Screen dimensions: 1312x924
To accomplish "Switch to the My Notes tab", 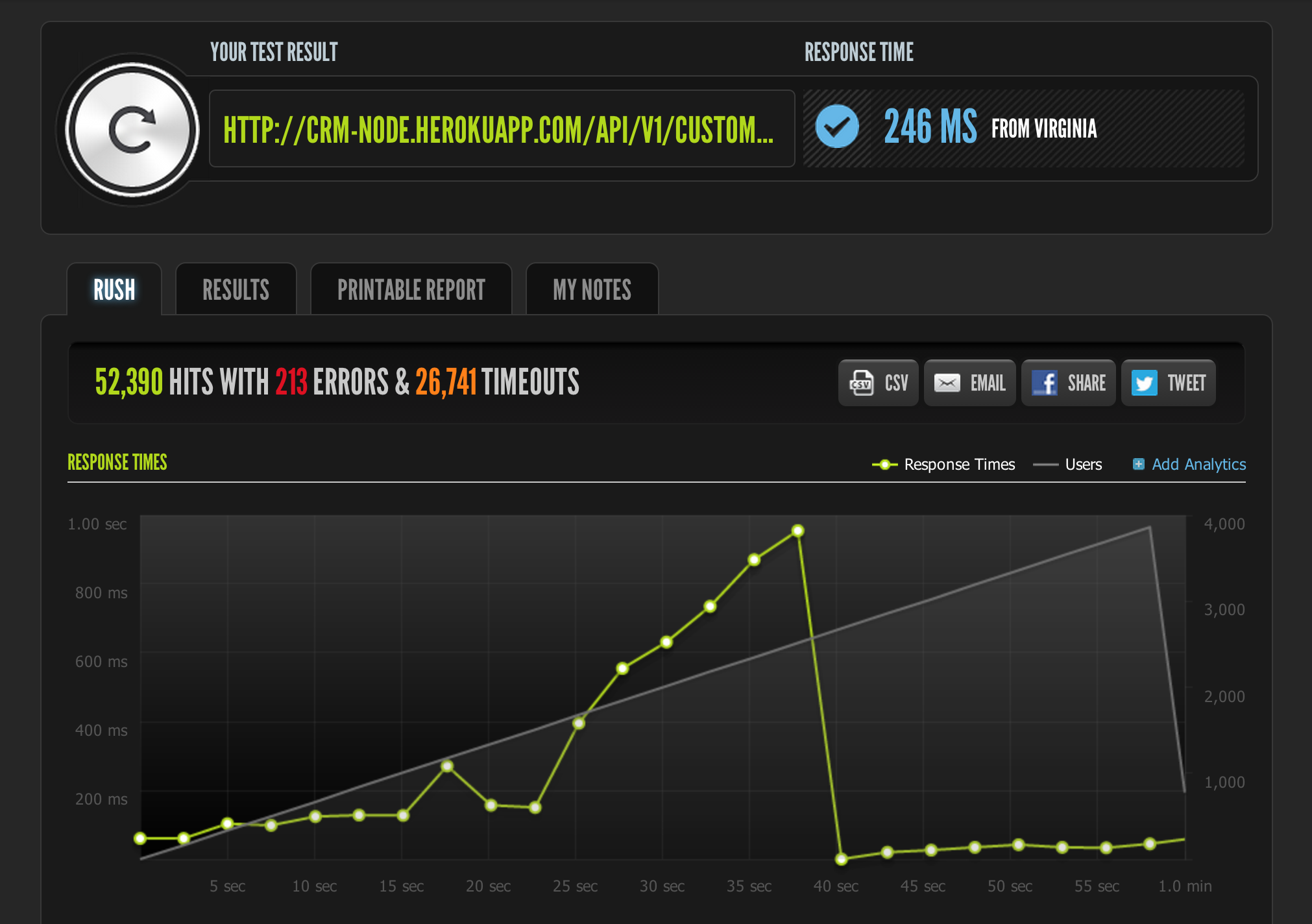I will click(x=592, y=289).
